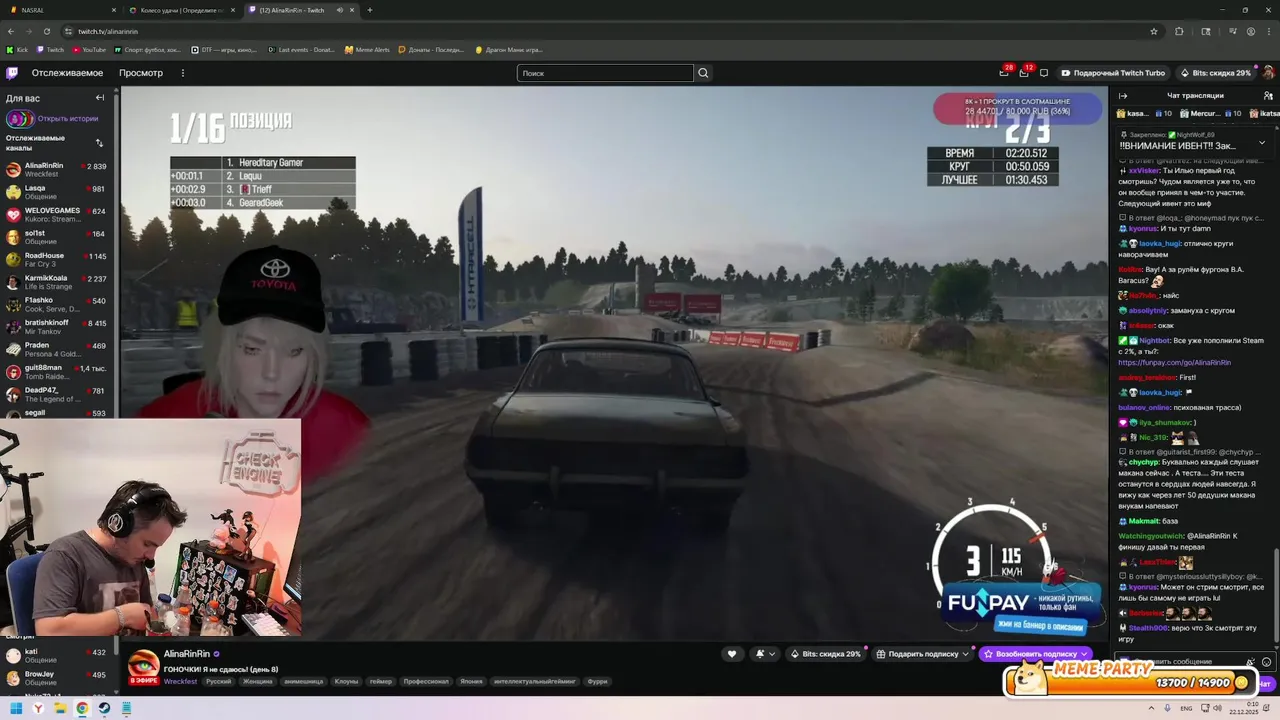Open KarmikKoala channel in sidebar
1280x720 pixels.
[58, 282]
